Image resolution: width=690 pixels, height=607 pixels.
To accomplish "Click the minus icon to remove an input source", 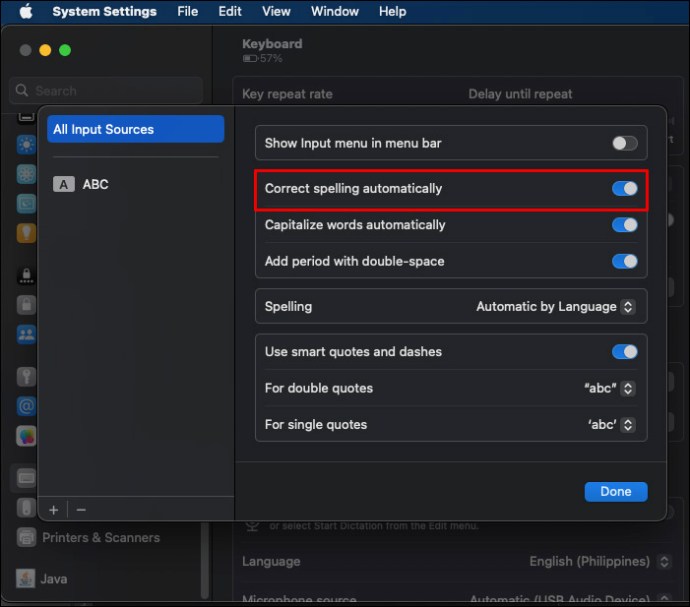I will pyautogui.click(x=81, y=510).
